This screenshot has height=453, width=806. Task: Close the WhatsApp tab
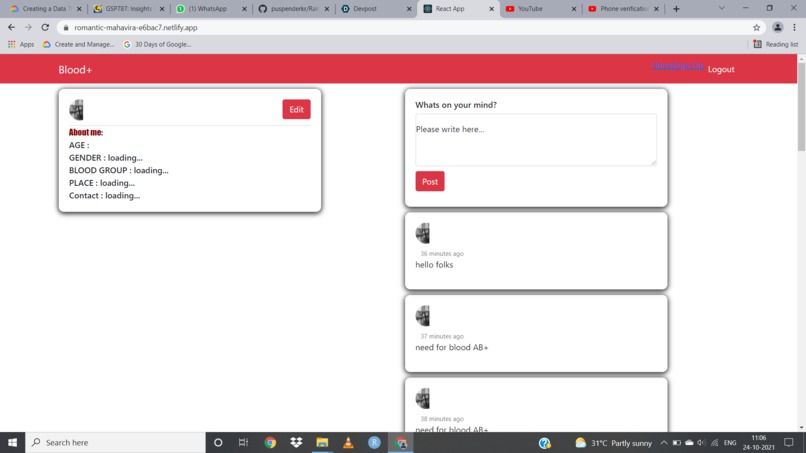point(244,9)
